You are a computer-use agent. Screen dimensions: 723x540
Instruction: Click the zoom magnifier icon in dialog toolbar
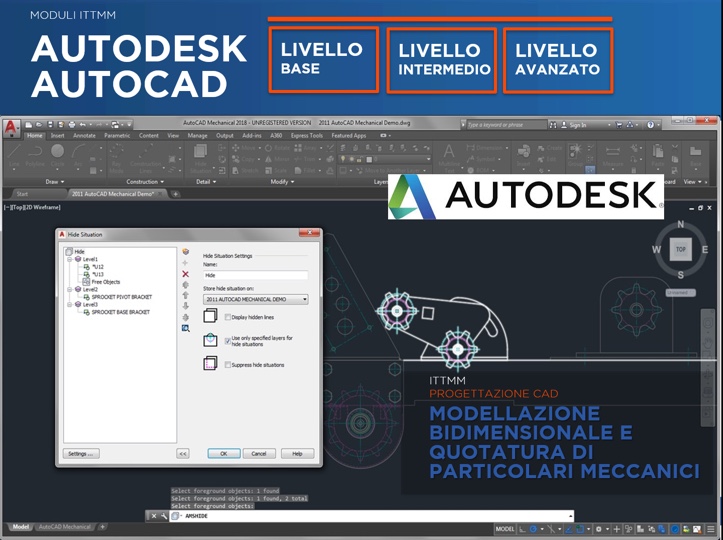(185, 328)
